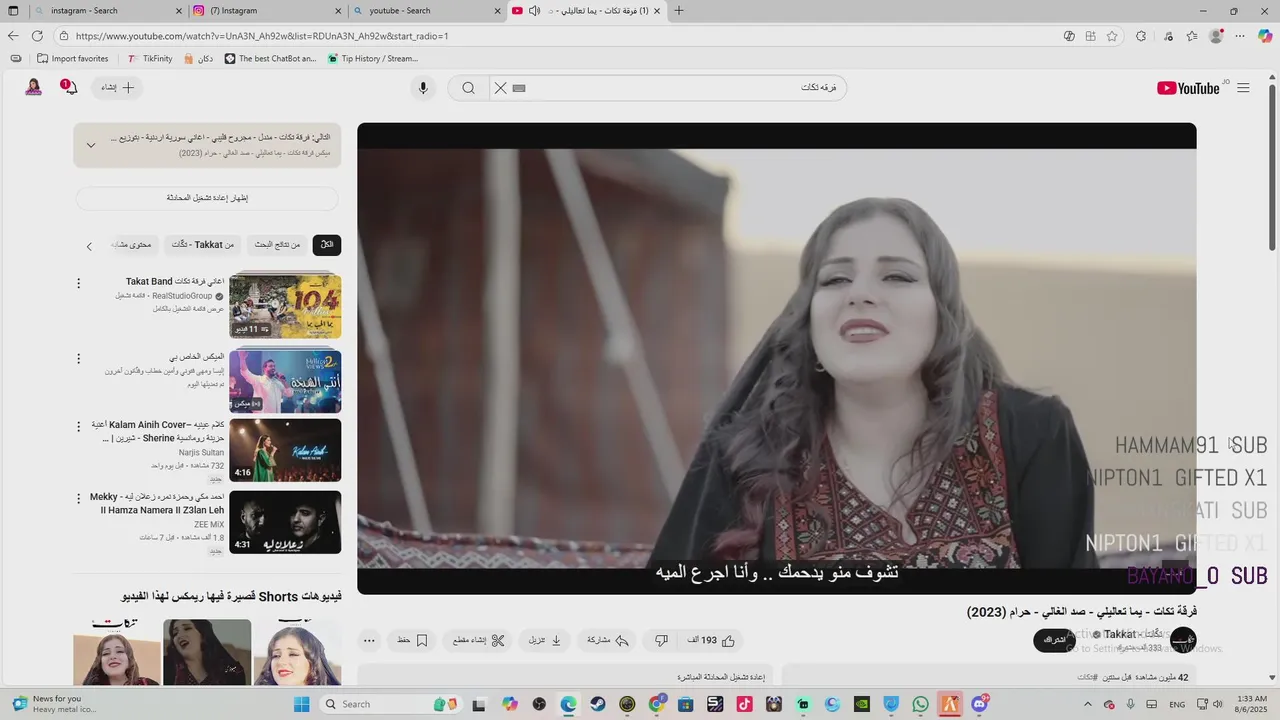Open the Windows Start button
The width and height of the screenshot is (1280, 720).
pos(301,704)
